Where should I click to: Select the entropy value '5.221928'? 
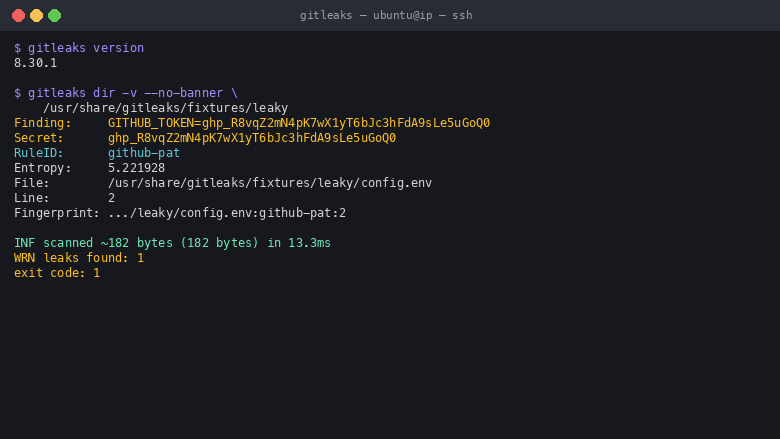coord(137,168)
